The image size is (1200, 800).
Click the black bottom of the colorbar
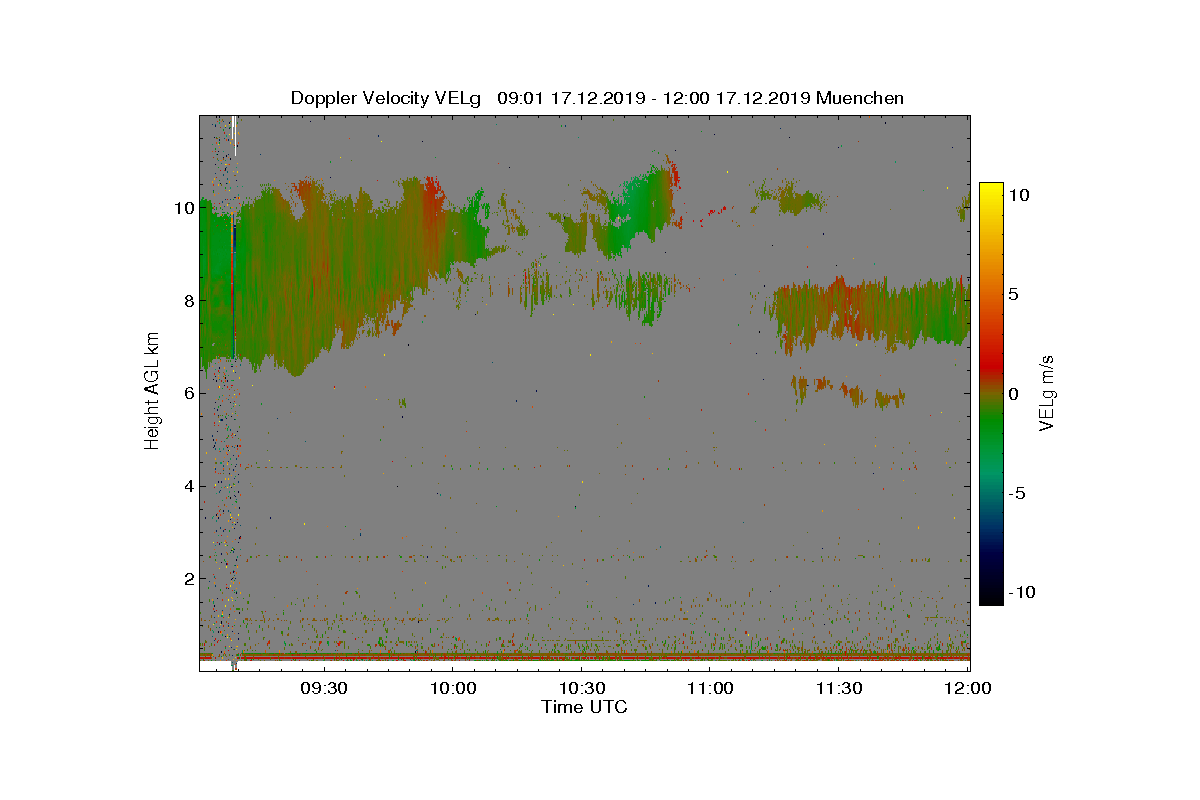pyautogui.click(x=991, y=596)
